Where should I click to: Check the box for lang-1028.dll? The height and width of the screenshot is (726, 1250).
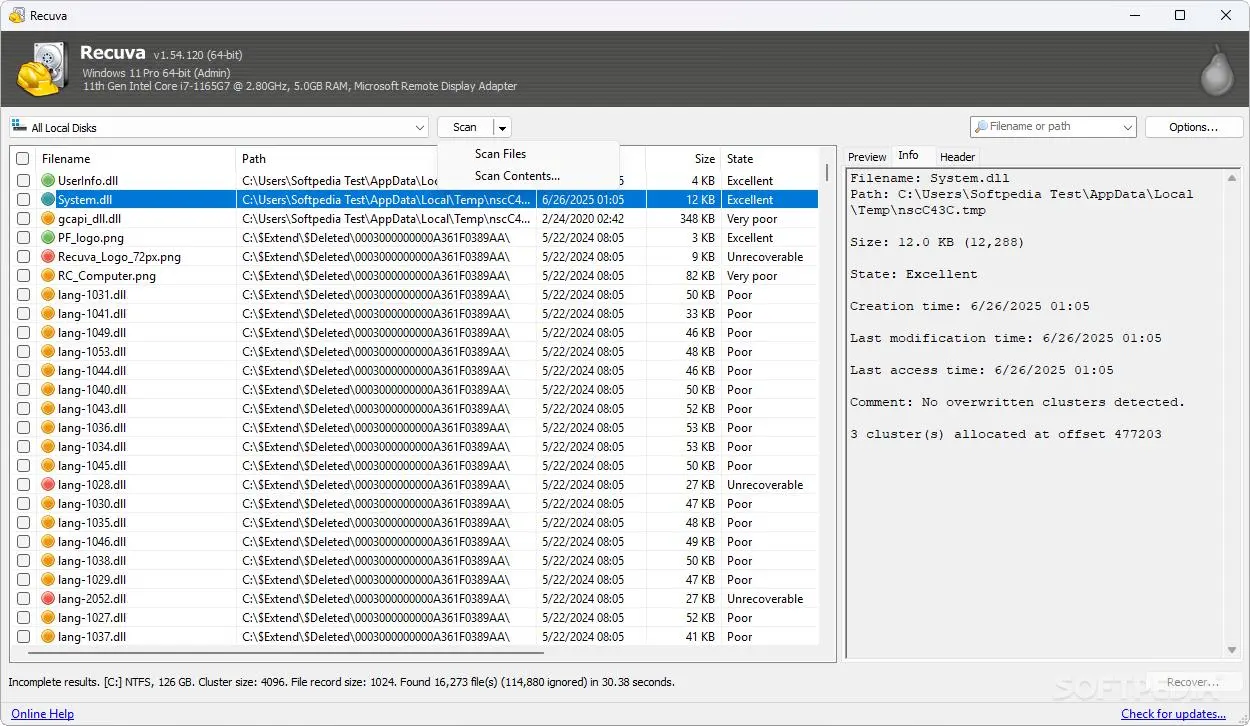click(x=23, y=485)
